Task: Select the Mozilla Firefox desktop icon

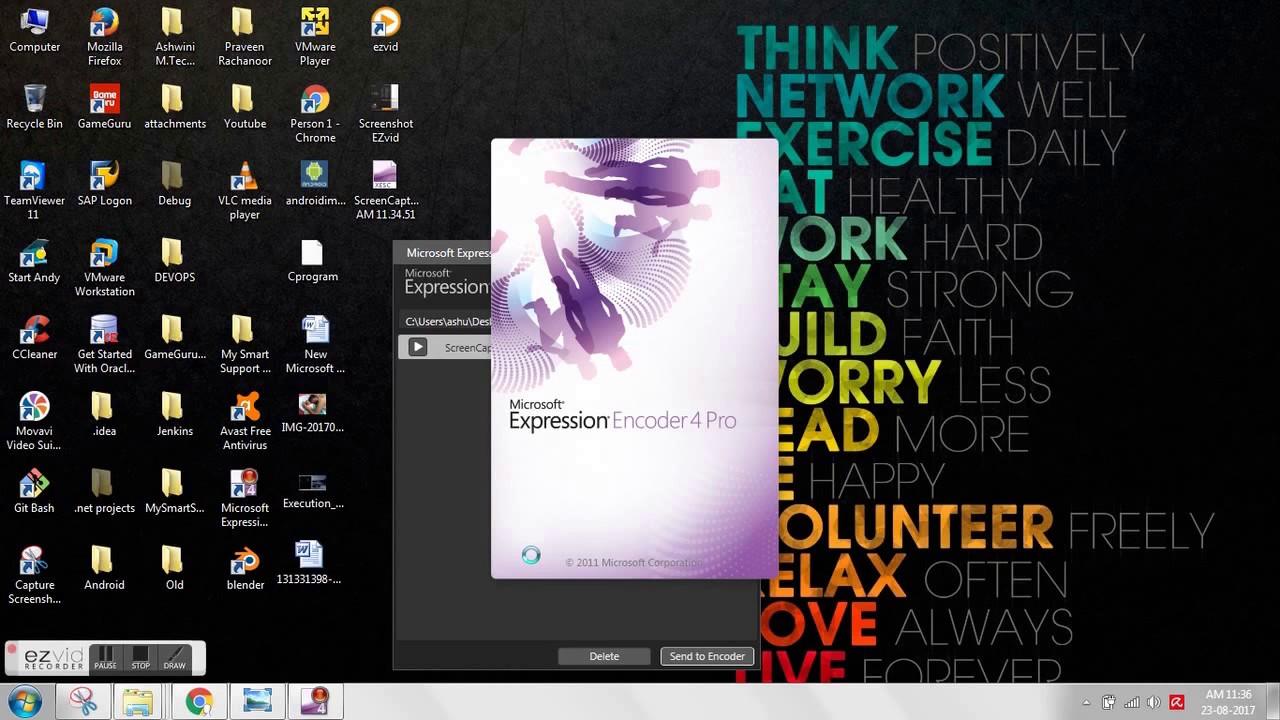Action: 104,36
